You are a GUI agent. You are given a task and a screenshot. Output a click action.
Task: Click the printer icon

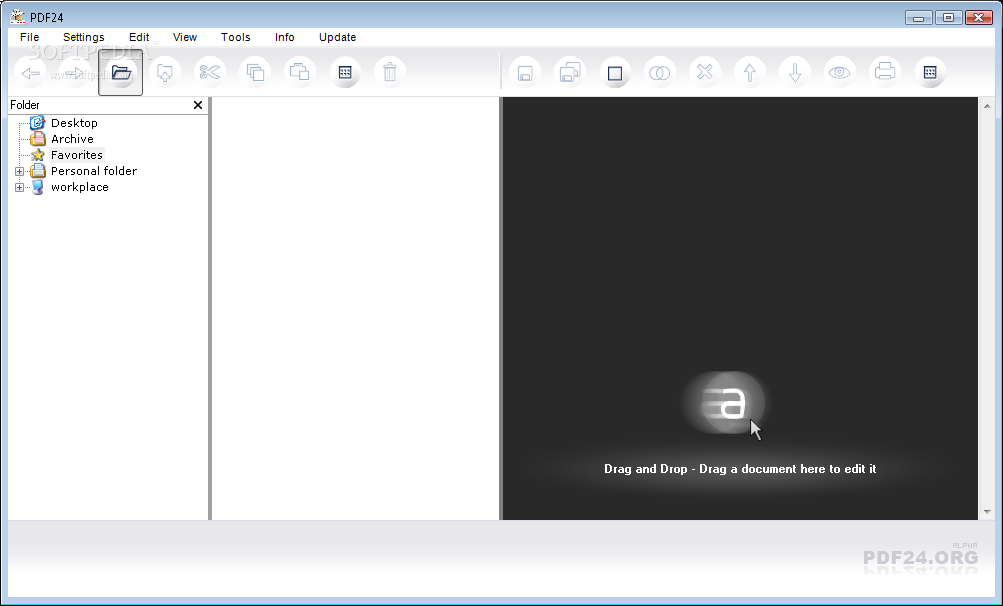click(x=885, y=72)
